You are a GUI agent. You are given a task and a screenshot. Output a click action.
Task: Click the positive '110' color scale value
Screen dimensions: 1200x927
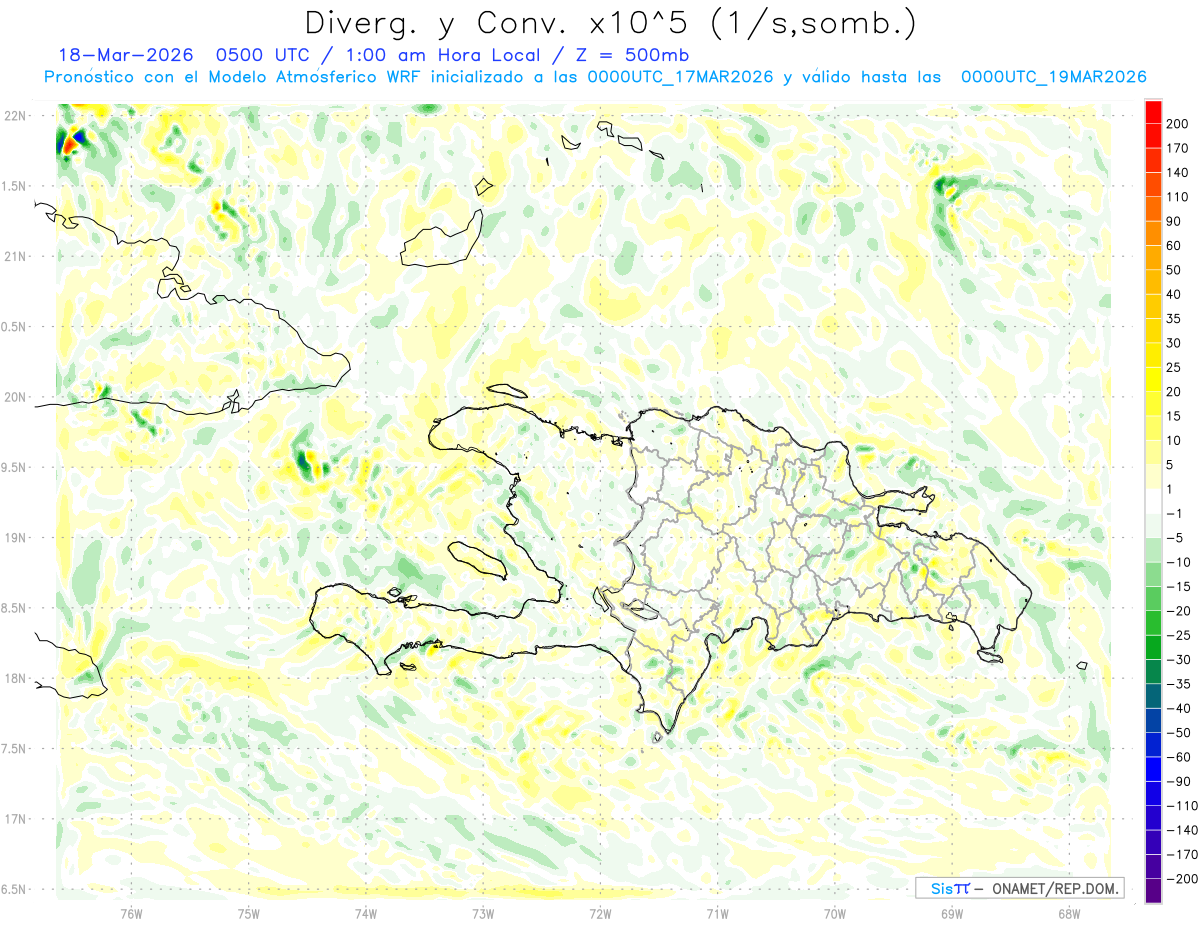(x=1177, y=197)
